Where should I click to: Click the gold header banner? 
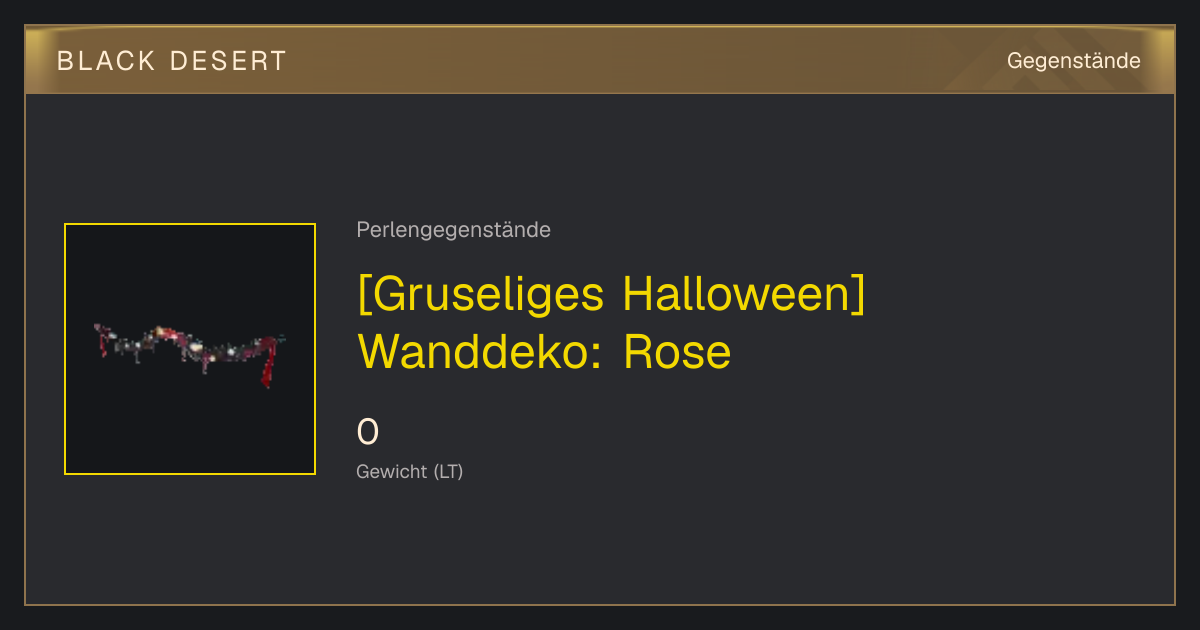[600, 60]
